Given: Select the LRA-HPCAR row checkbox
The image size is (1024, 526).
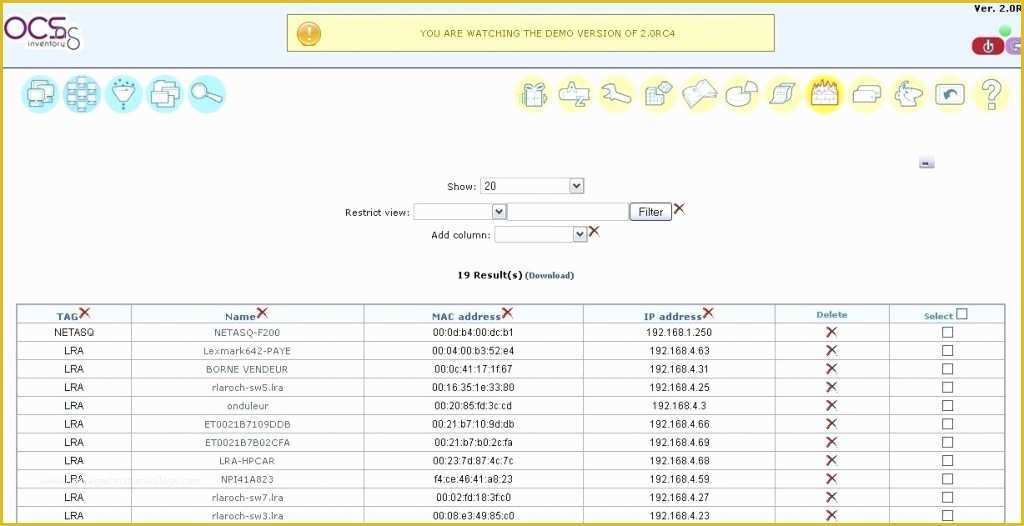Looking at the screenshot, I should 948,460.
